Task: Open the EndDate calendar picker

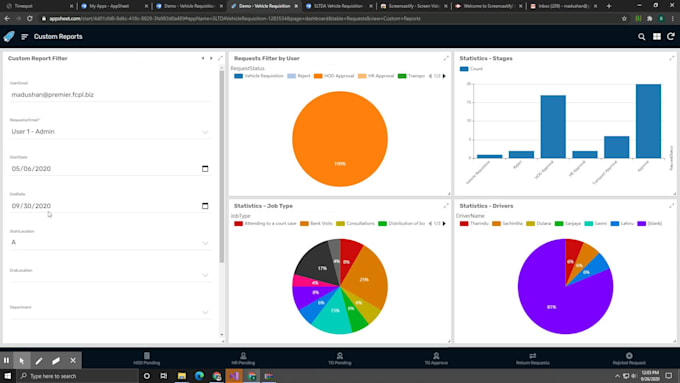Action: point(205,206)
